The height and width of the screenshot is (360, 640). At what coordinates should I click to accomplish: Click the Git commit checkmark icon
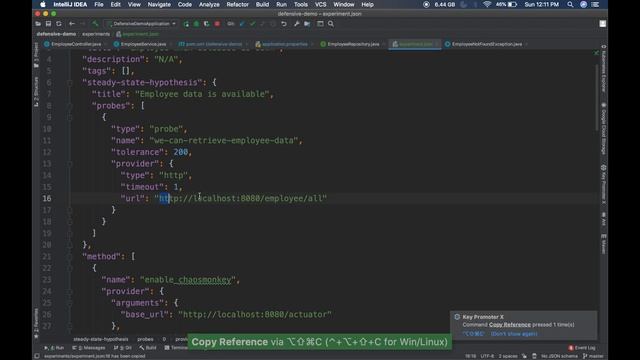click(x=252, y=24)
